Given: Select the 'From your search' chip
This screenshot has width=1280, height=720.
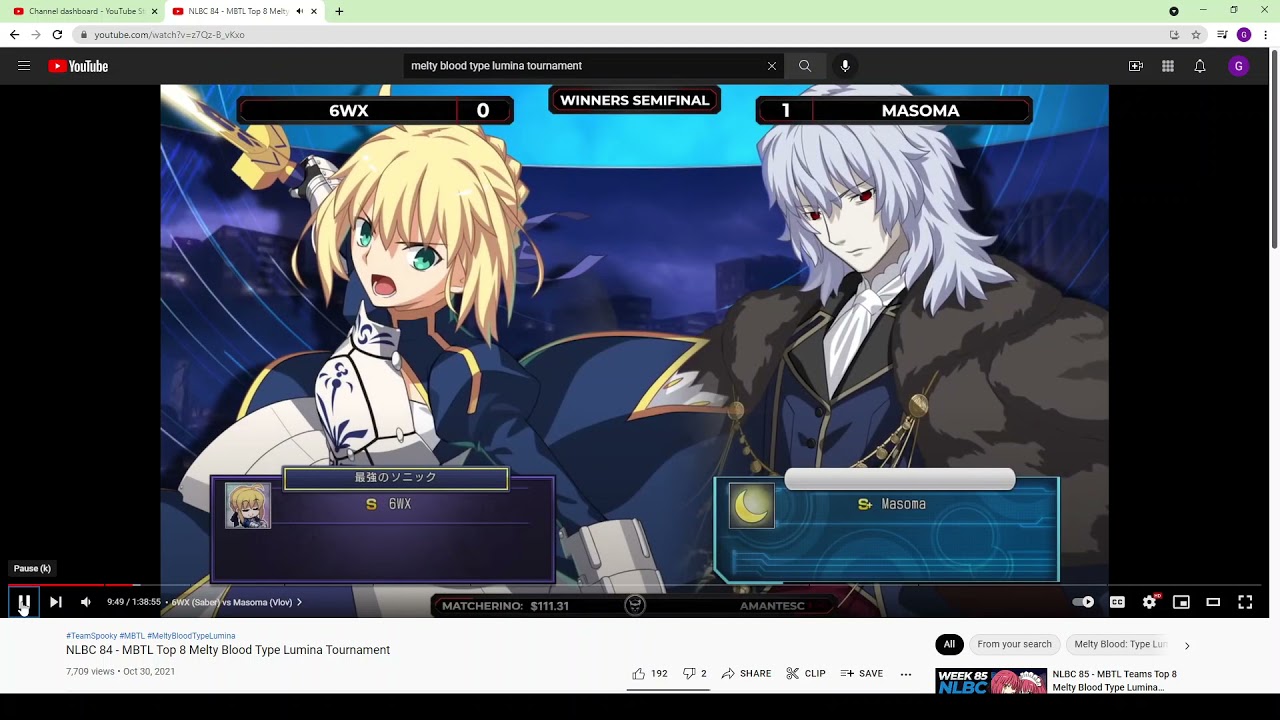Looking at the screenshot, I should tap(1014, 644).
